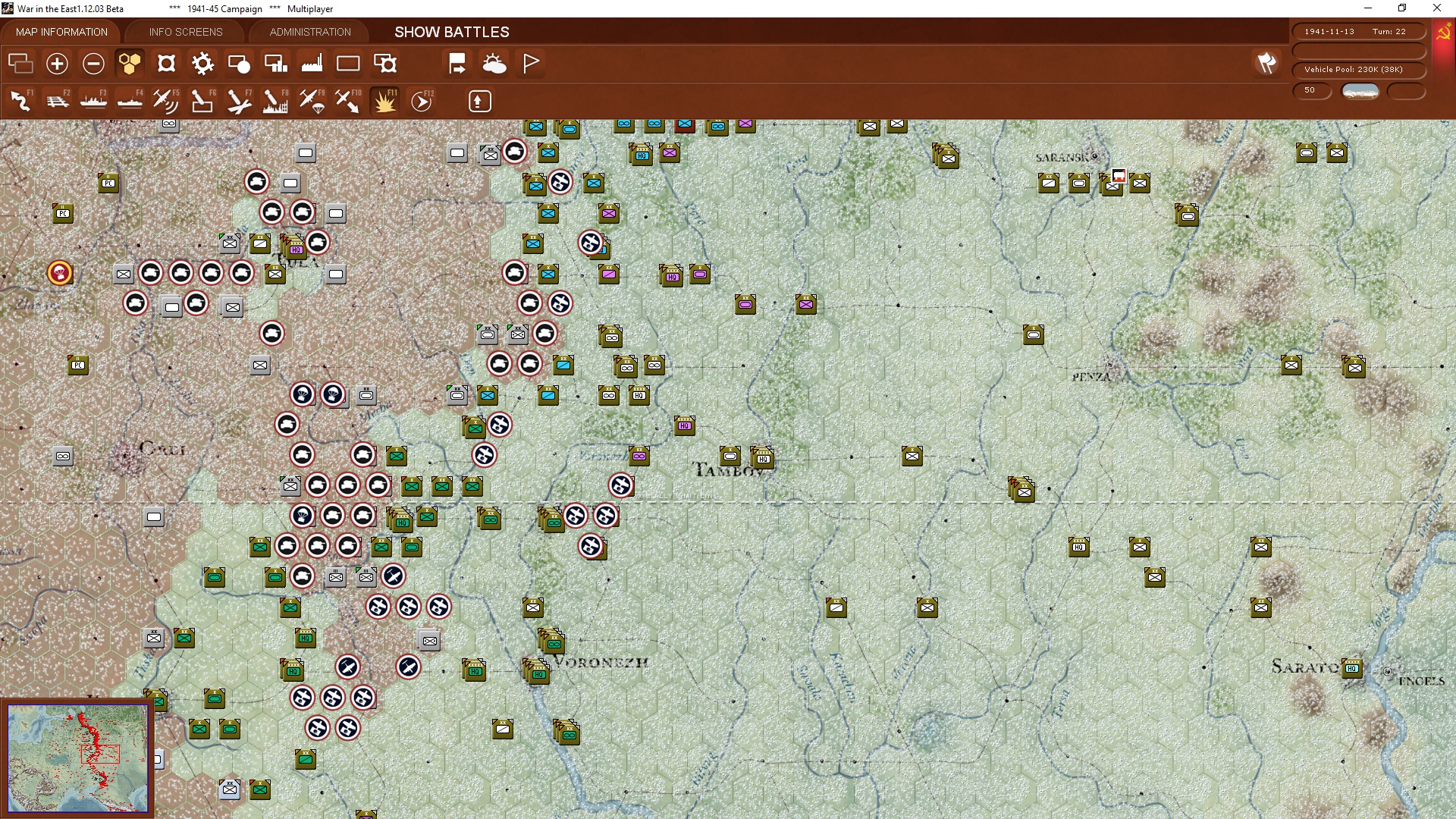Click the pennant flag toolbar icon
Screen dimensions: 1456x819
(x=531, y=64)
